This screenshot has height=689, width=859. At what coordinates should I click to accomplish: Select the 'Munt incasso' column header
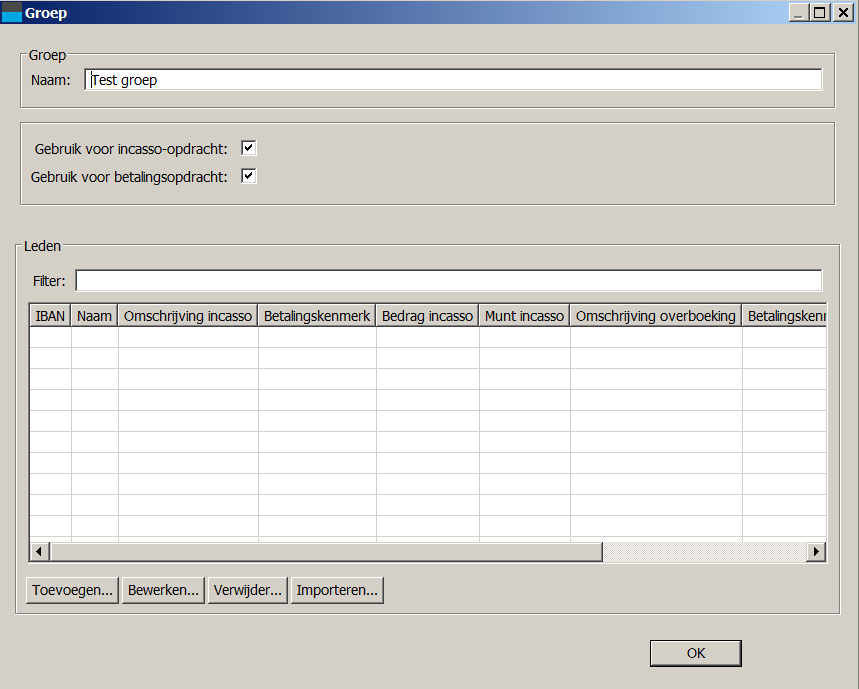click(x=524, y=316)
